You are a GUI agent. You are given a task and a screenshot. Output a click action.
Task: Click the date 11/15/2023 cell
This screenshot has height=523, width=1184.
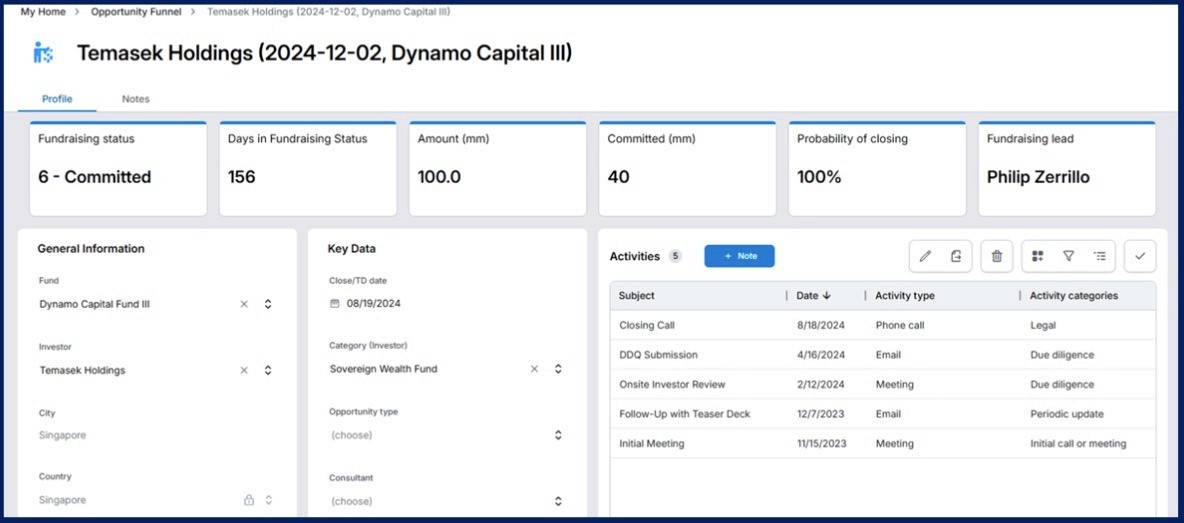tap(822, 443)
